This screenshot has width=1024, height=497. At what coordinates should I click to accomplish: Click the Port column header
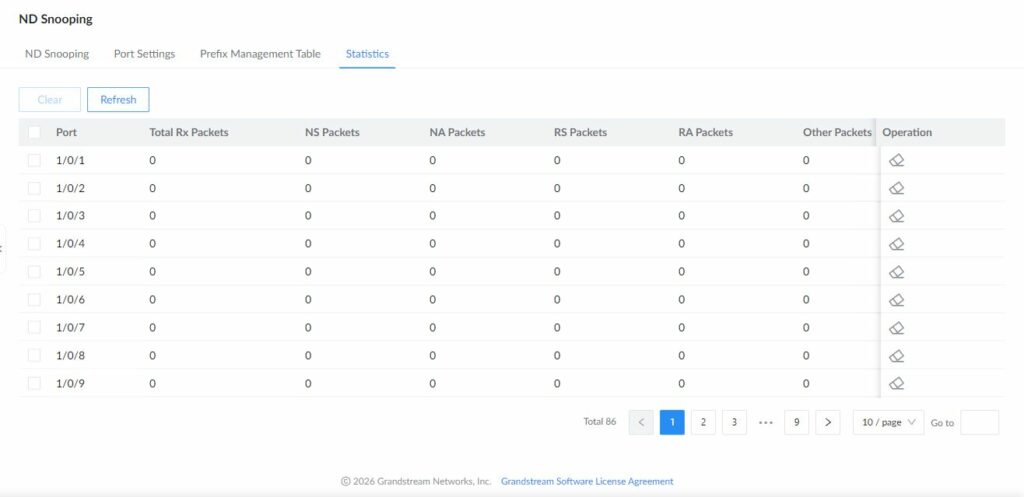pyautogui.click(x=66, y=132)
